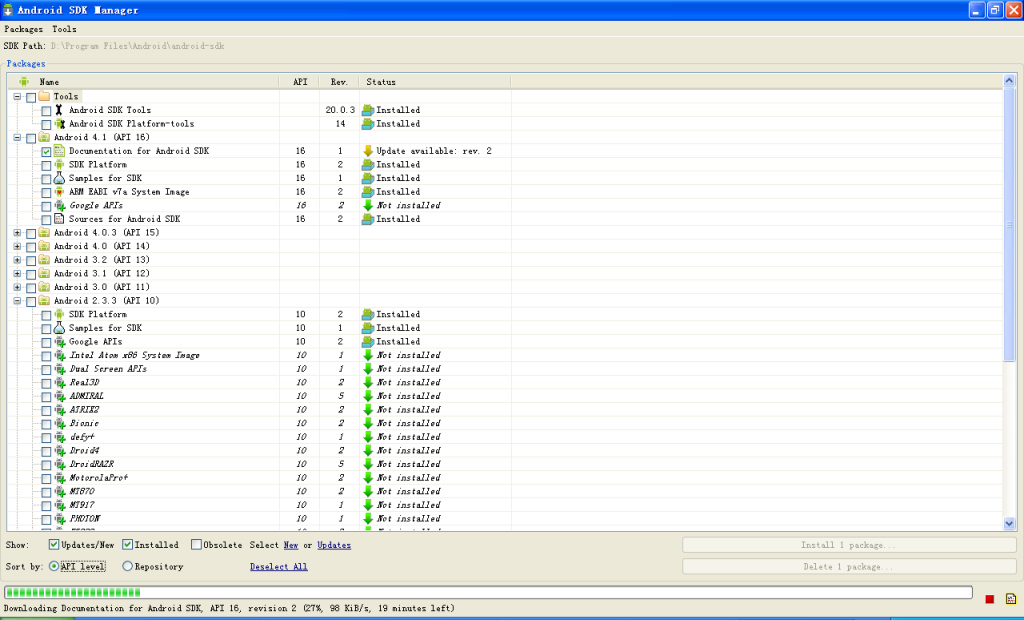
Task: Check the Intel Atom x86 System Image checkbox
Action: click(x=46, y=356)
